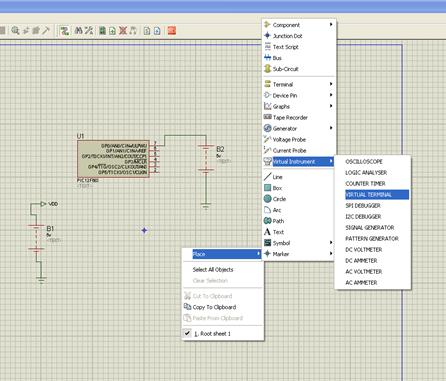Select Sub-Circuit in the Place menu
Viewport: 446px width, 381px height.
298,69
